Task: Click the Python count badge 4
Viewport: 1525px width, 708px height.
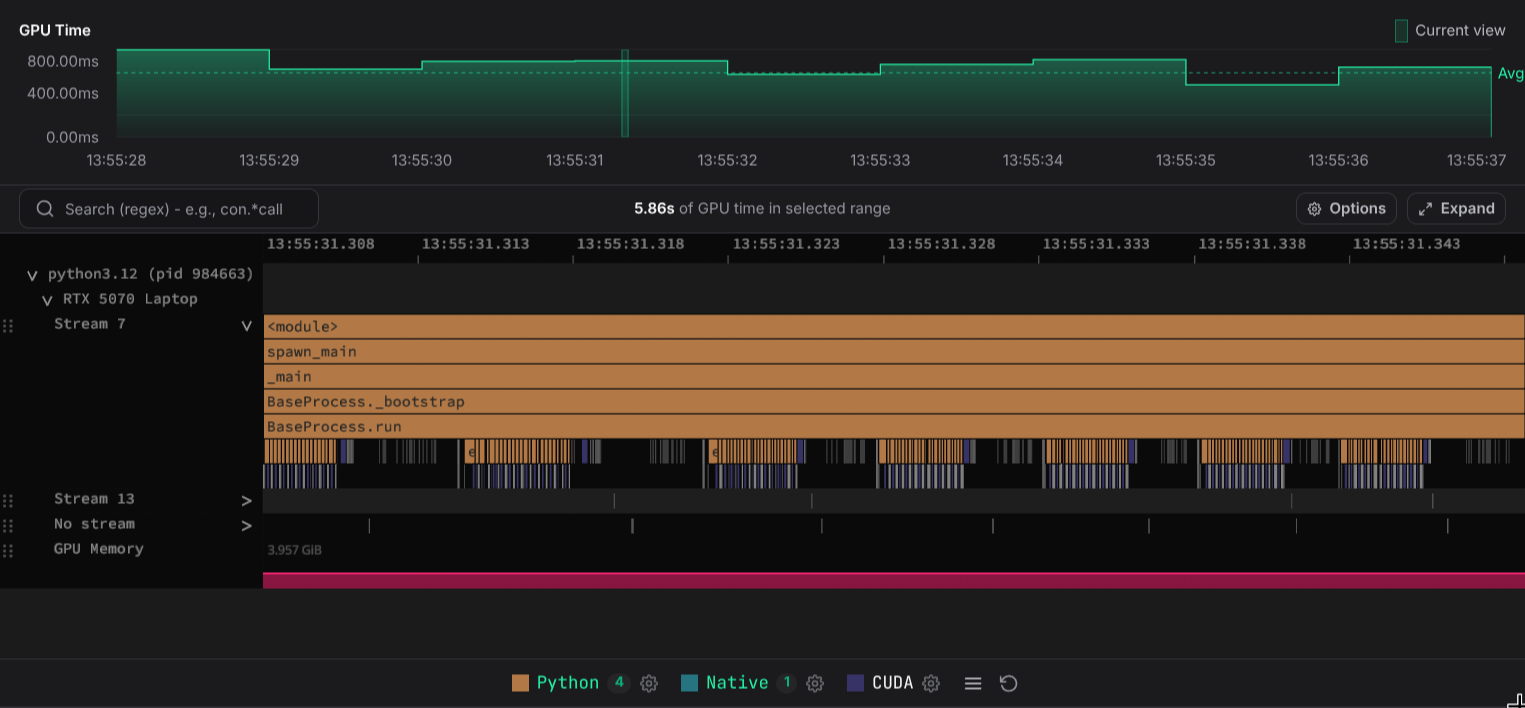Action: 619,683
